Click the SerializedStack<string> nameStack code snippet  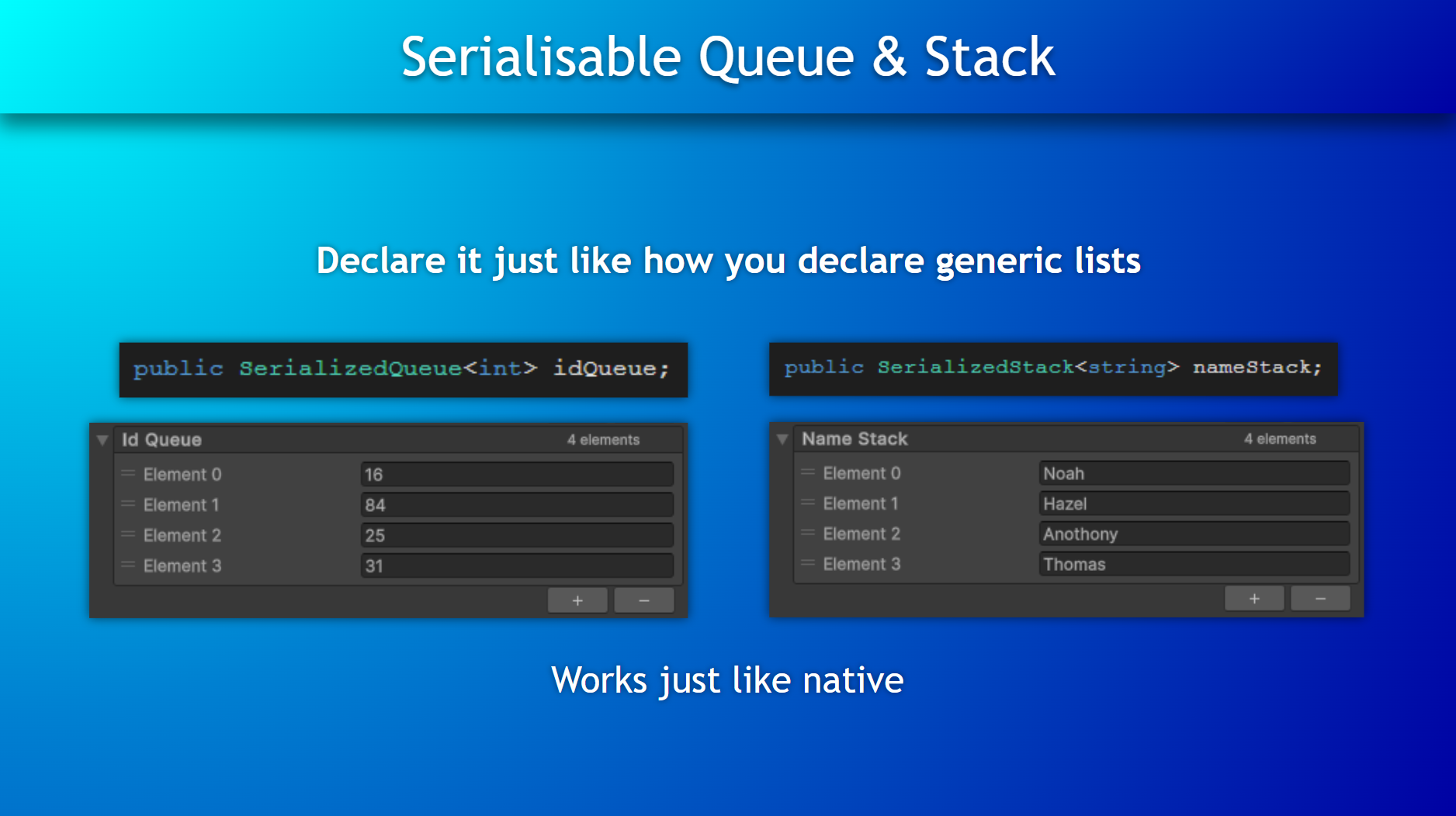click(1053, 368)
